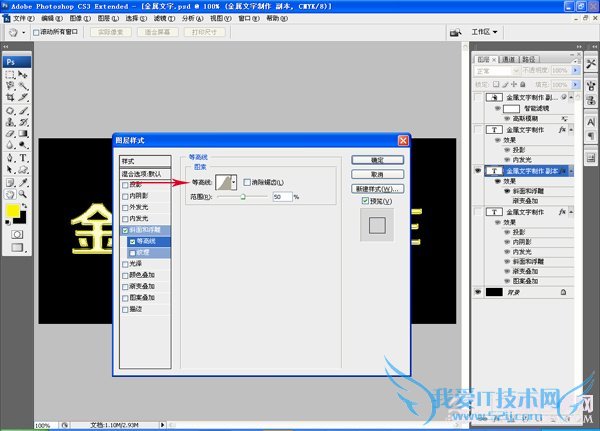The width and height of the screenshot is (600, 431).
Task: Select the Path Selection tool
Action: coord(10,170)
